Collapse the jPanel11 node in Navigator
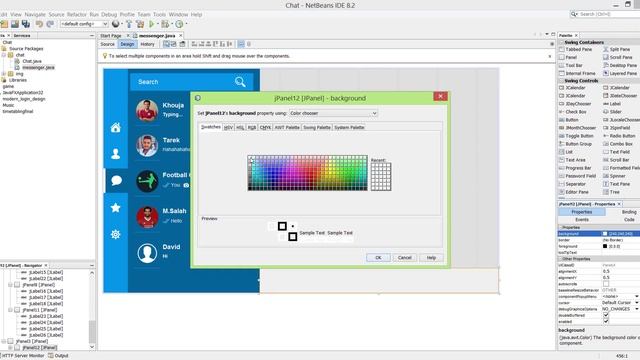640x360 pixels. tap(10, 310)
